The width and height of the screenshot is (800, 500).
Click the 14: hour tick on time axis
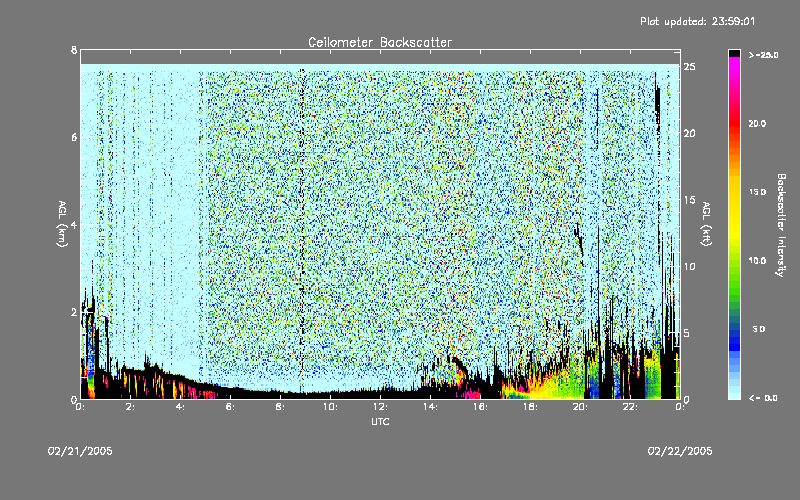(431, 407)
